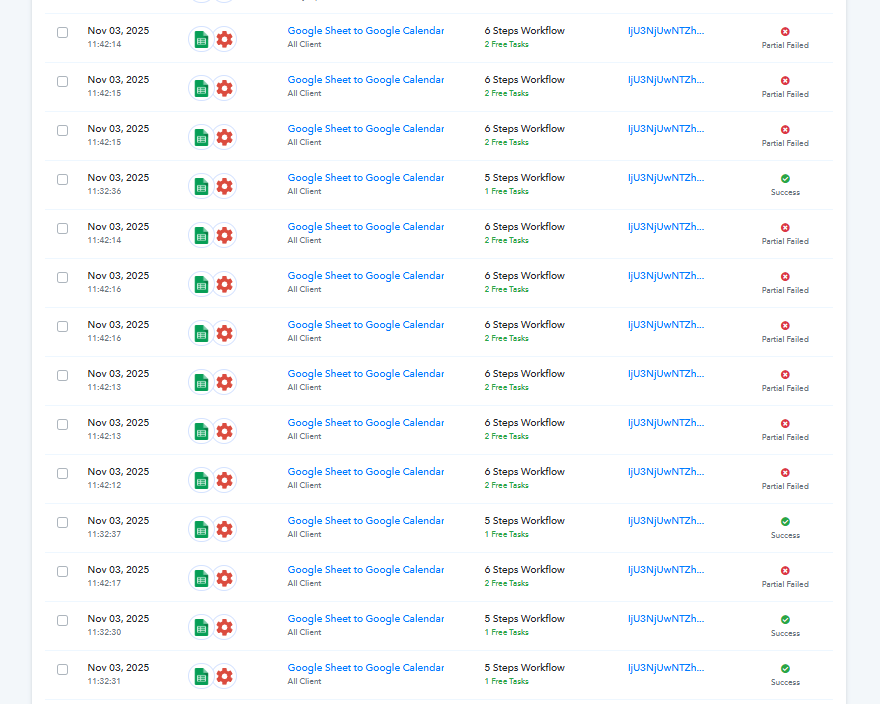Click the timestamp text '11:42:12'
Viewport: 880px width, 704px height.
coord(104,486)
